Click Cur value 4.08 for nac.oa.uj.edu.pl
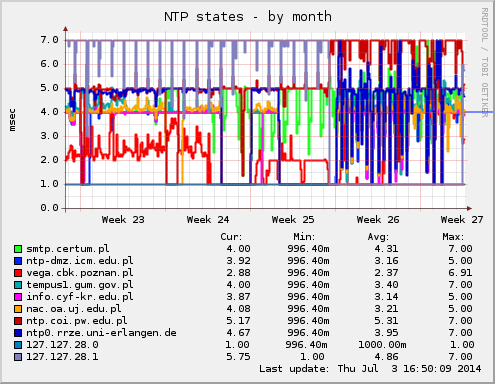Viewport: 495px width, 384px height. [238, 309]
